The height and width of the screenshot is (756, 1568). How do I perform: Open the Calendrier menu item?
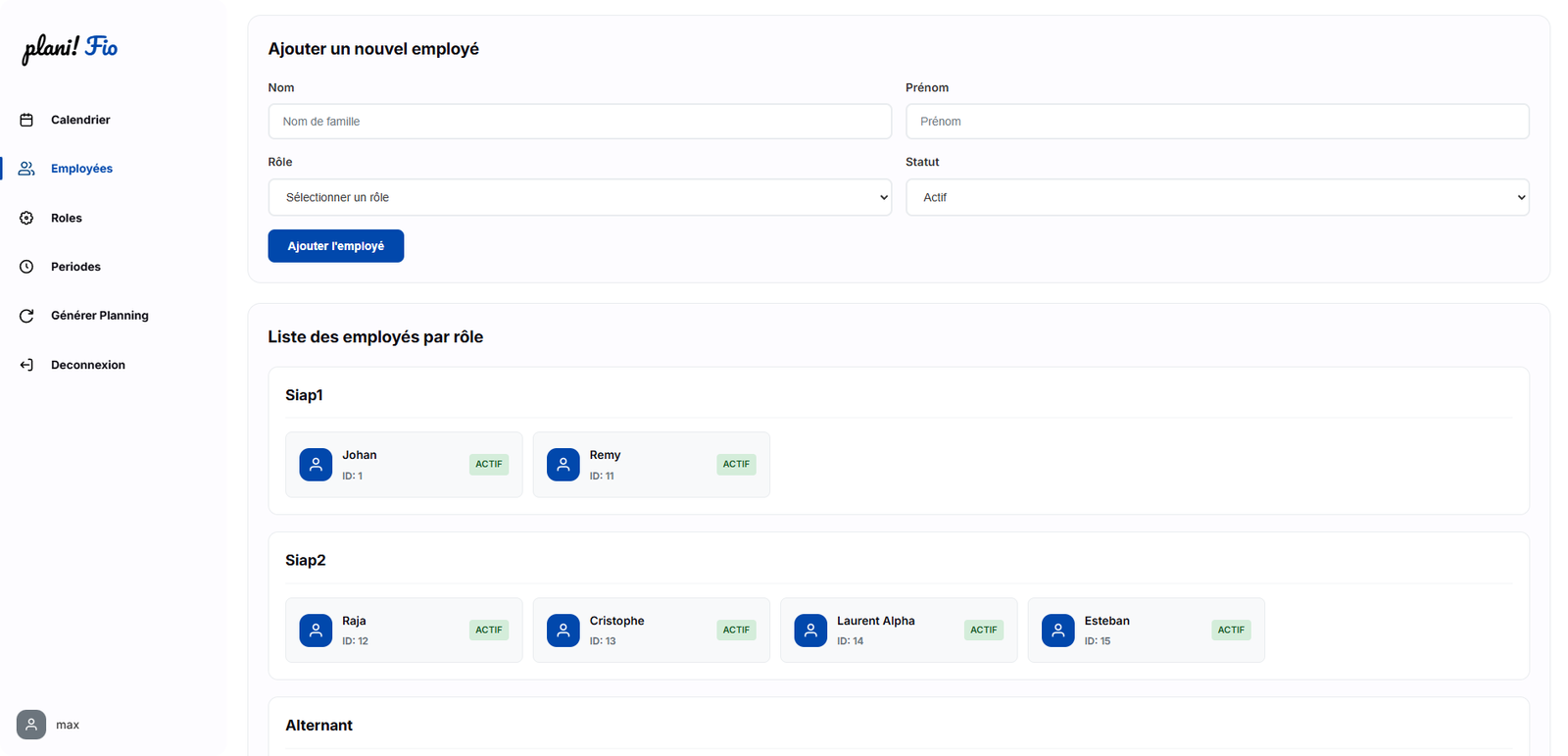point(80,120)
